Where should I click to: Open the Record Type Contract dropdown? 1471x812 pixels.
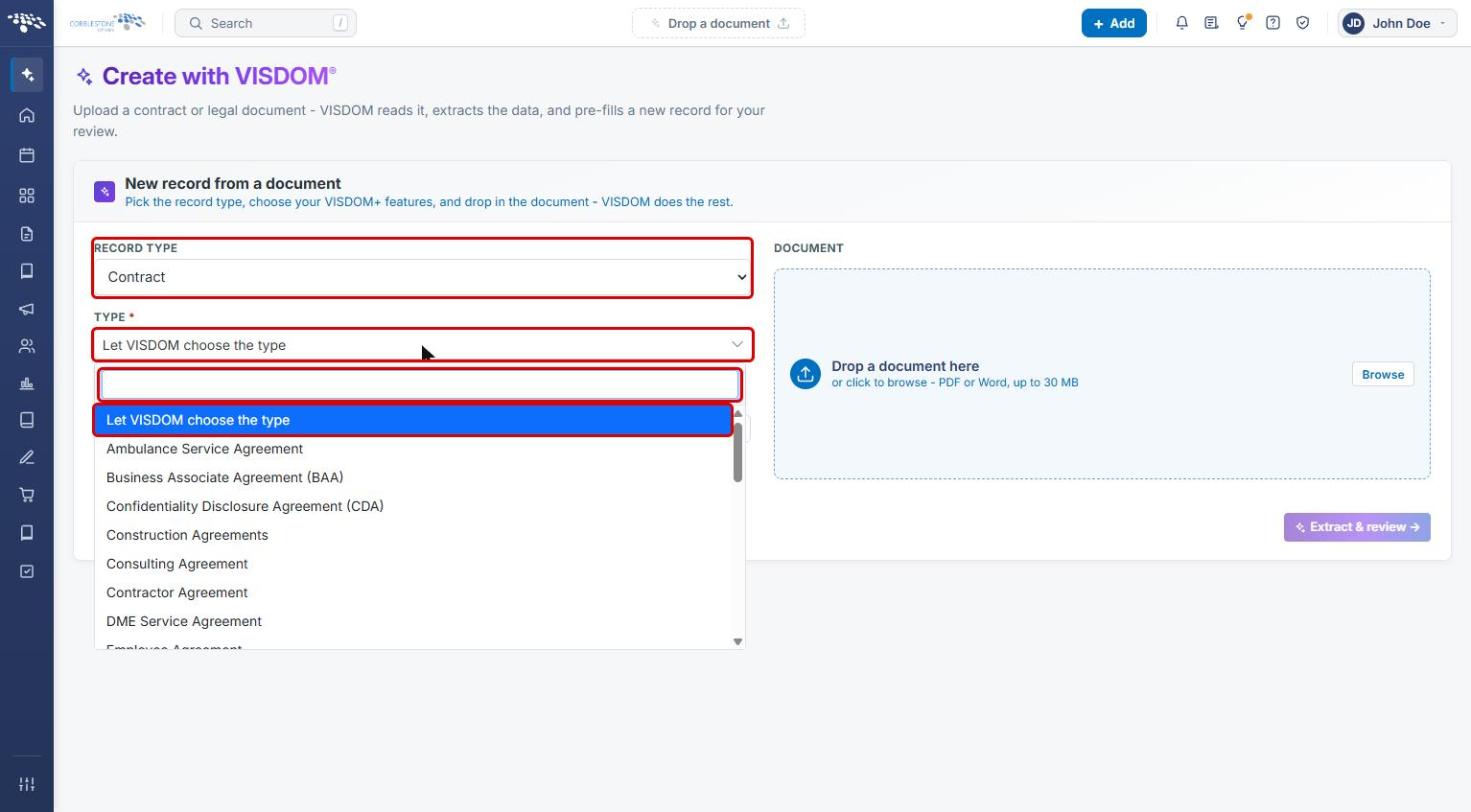422,277
